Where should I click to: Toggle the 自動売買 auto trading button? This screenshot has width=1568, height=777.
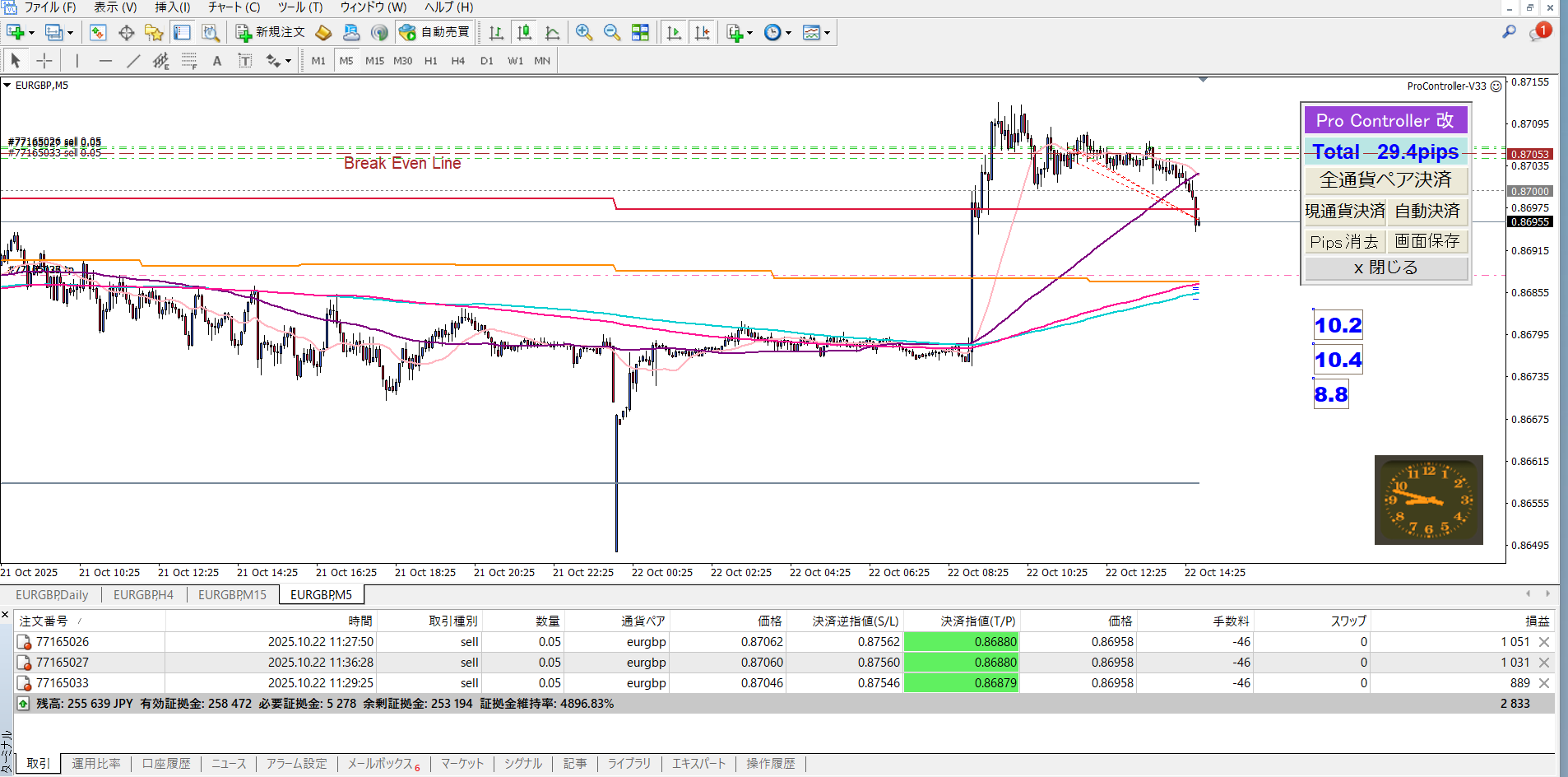(434, 33)
